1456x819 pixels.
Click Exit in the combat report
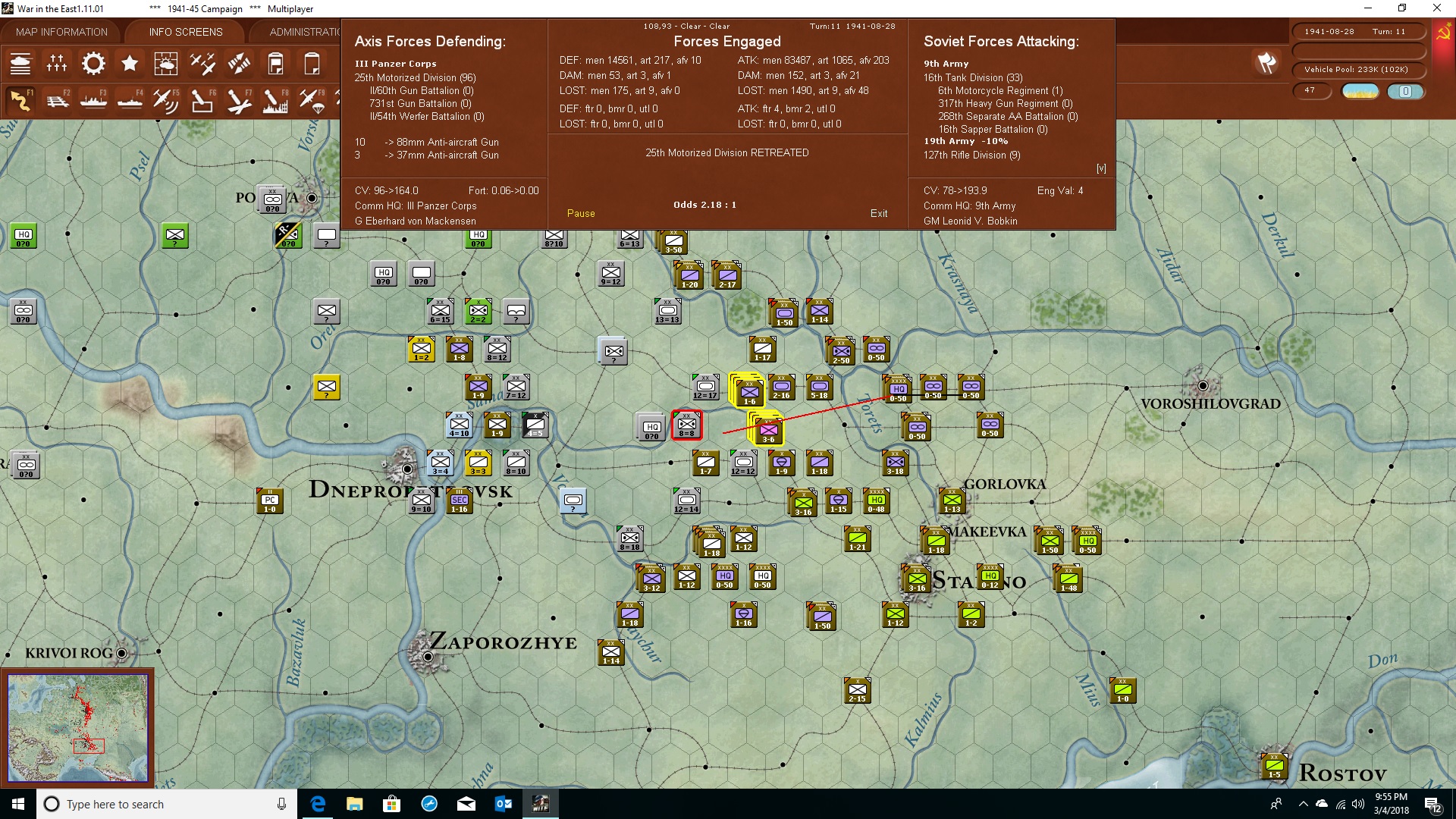[879, 213]
